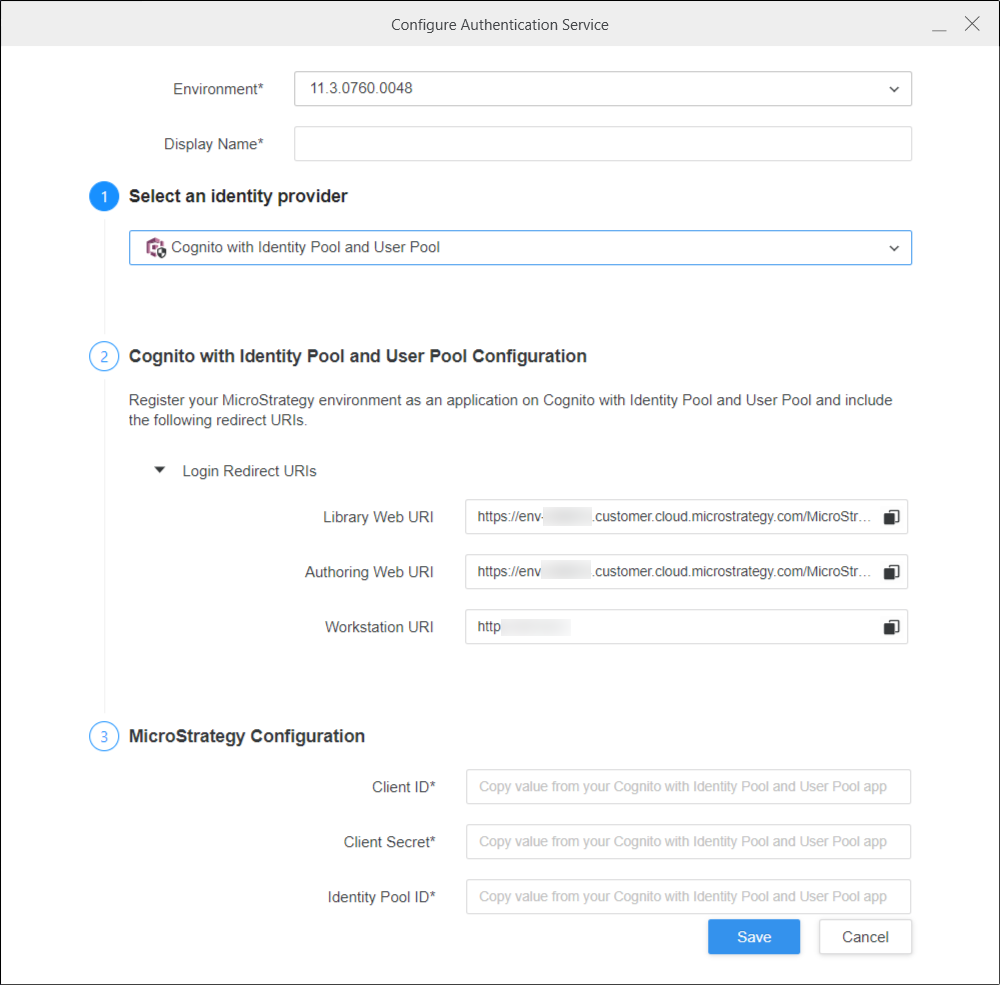Copy the Library Web URI
Screen dimensions: 1000x985
pyautogui.click(x=891, y=517)
